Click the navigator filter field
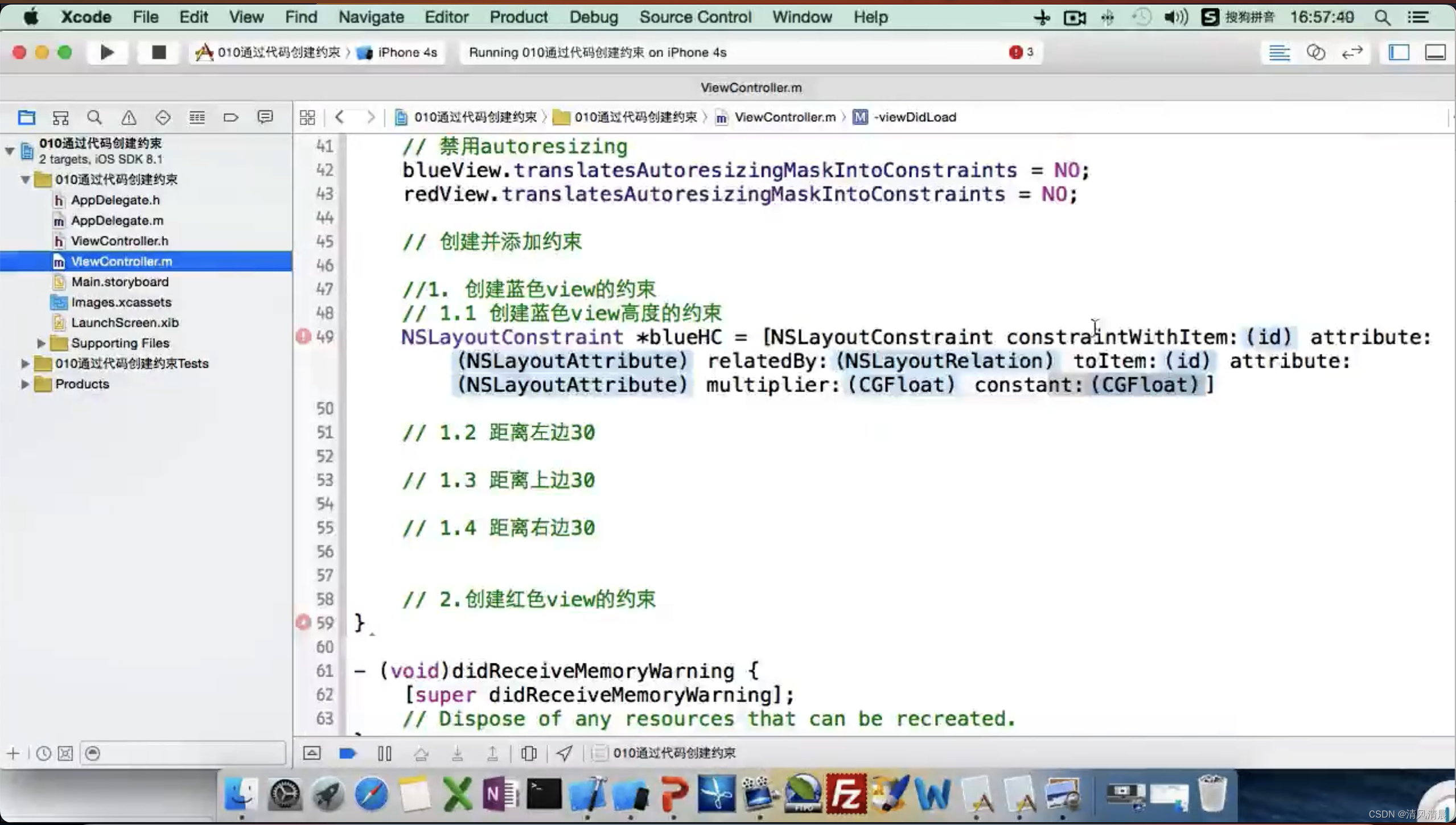Image resolution: width=1456 pixels, height=825 pixels. click(183, 753)
